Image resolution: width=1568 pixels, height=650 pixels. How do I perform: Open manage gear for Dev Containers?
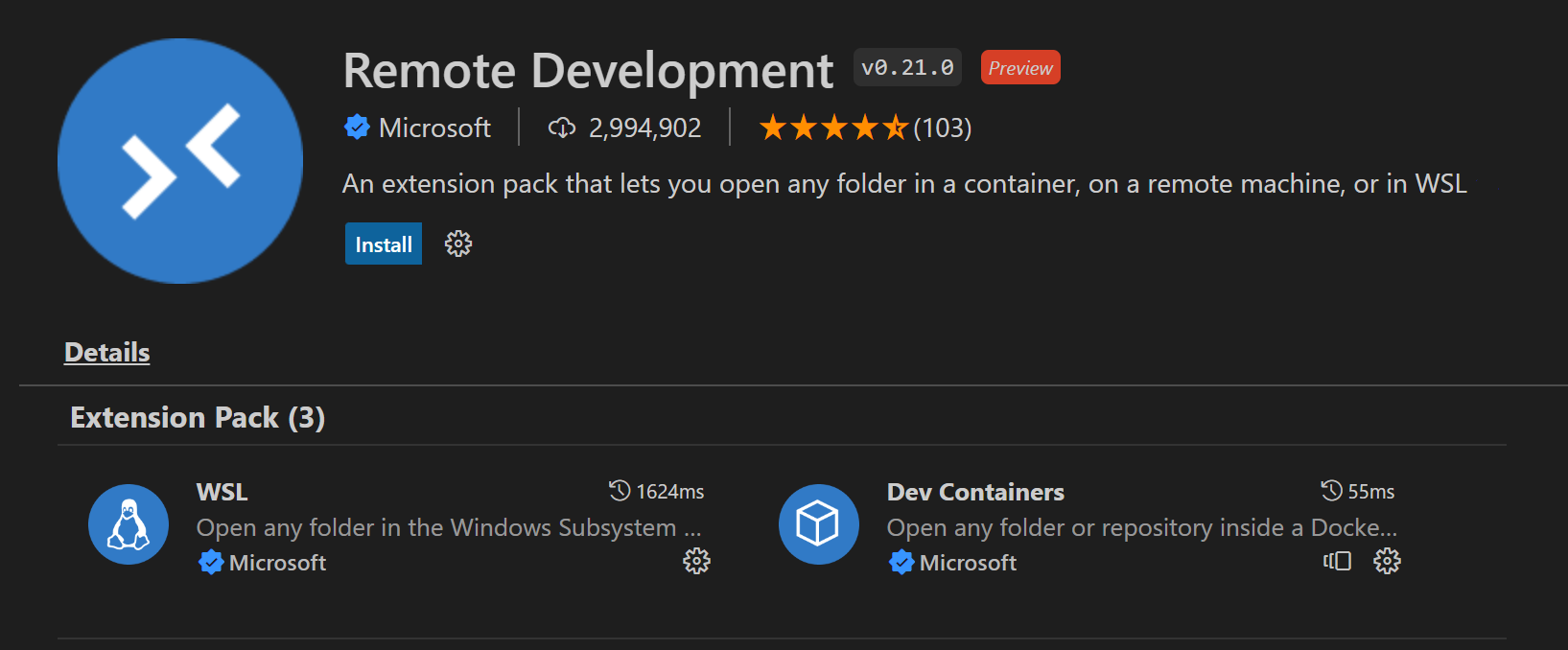click(x=1387, y=561)
